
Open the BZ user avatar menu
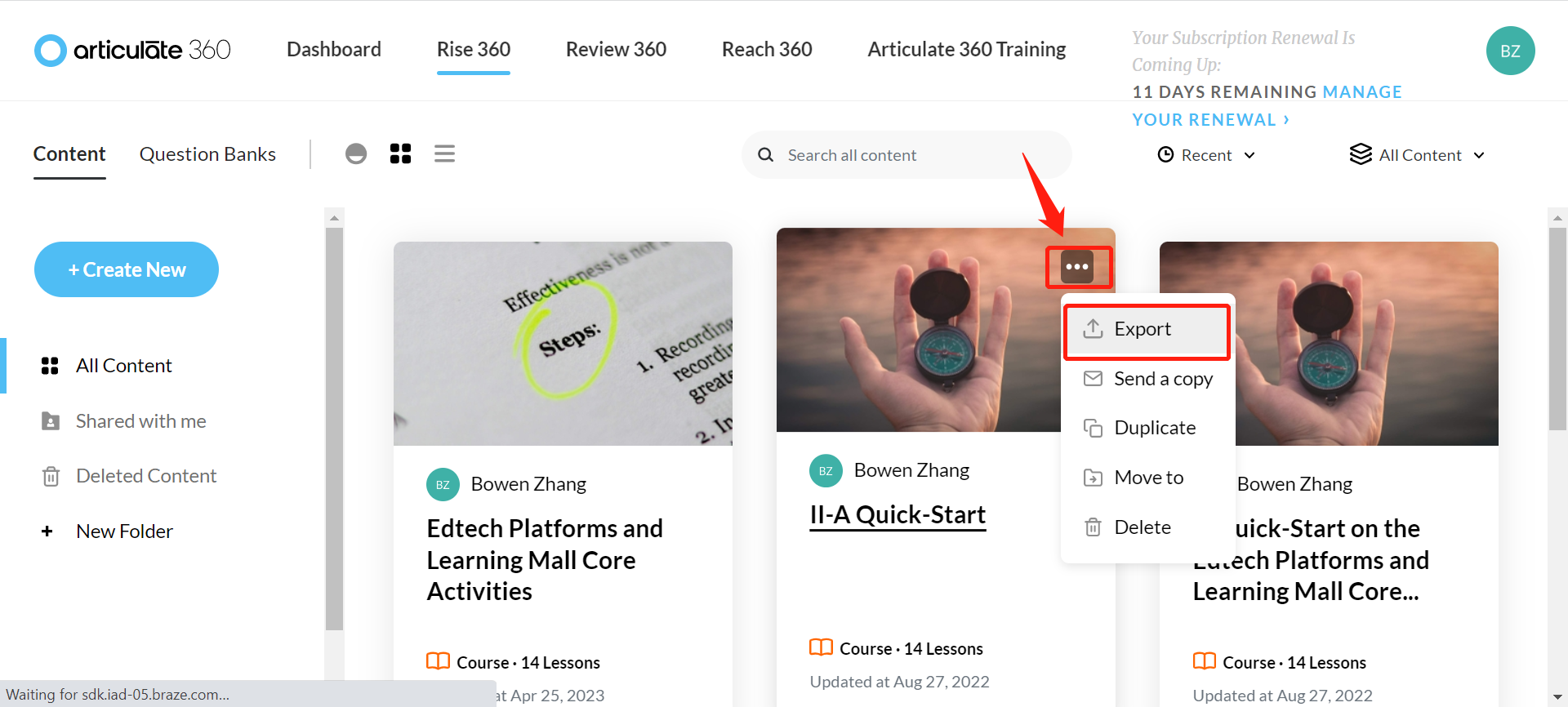click(1510, 51)
